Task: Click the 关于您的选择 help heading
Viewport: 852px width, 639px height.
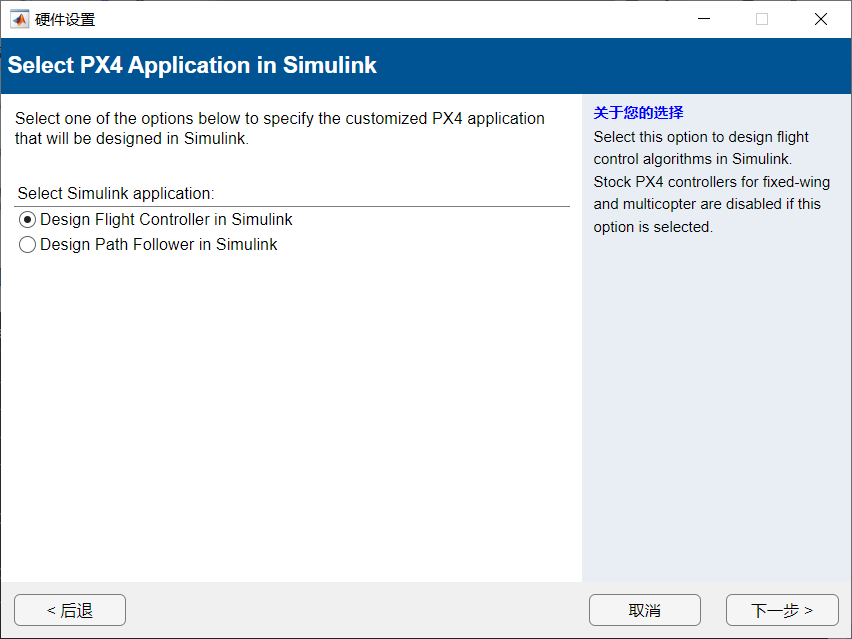Action: click(638, 112)
